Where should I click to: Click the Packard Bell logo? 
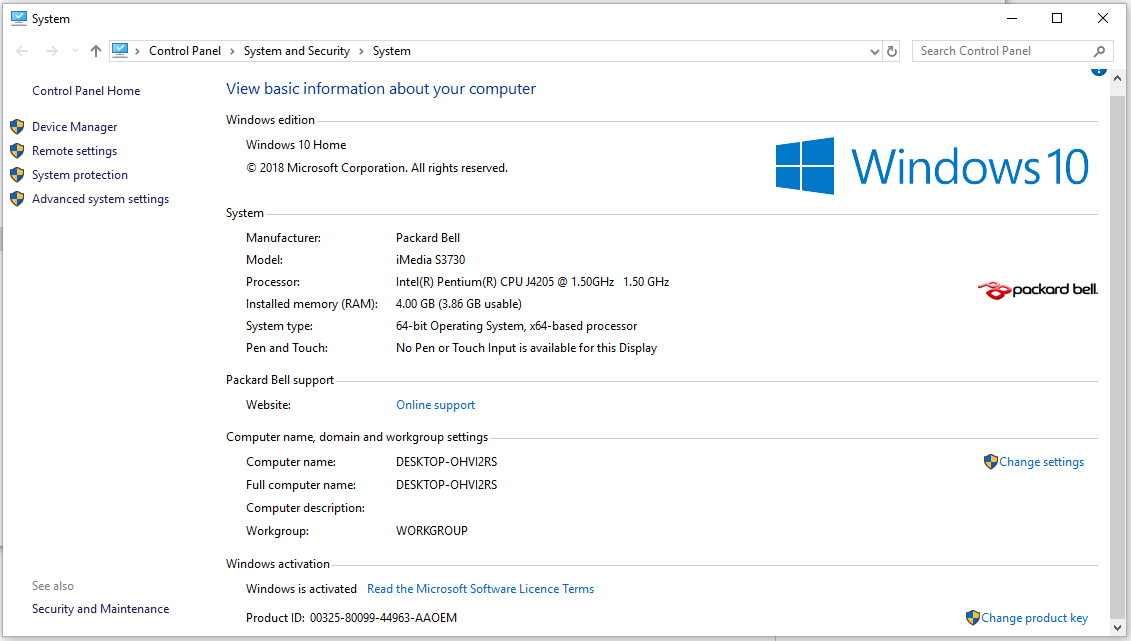pyautogui.click(x=1037, y=290)
